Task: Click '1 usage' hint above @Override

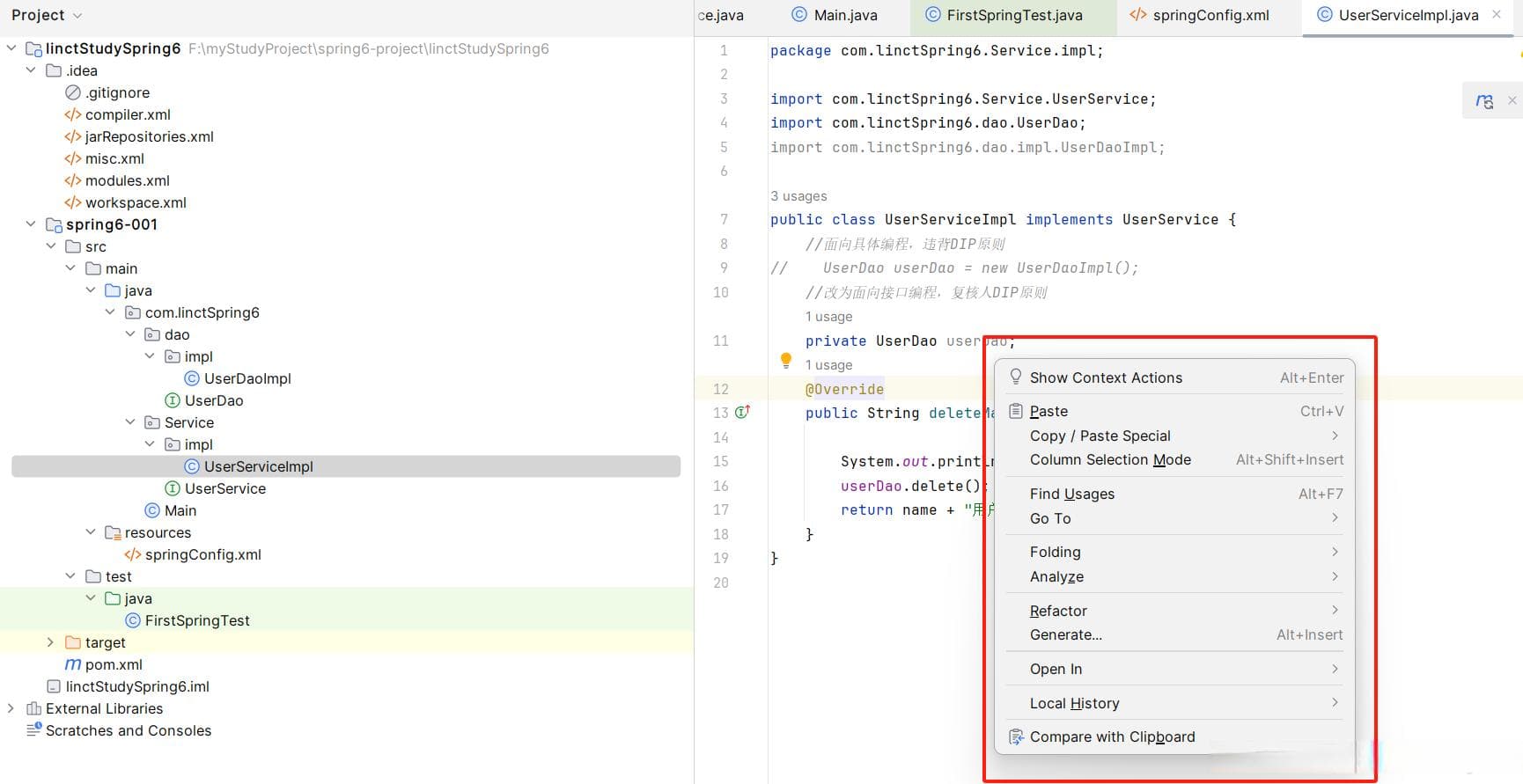Action: [828, 365]
